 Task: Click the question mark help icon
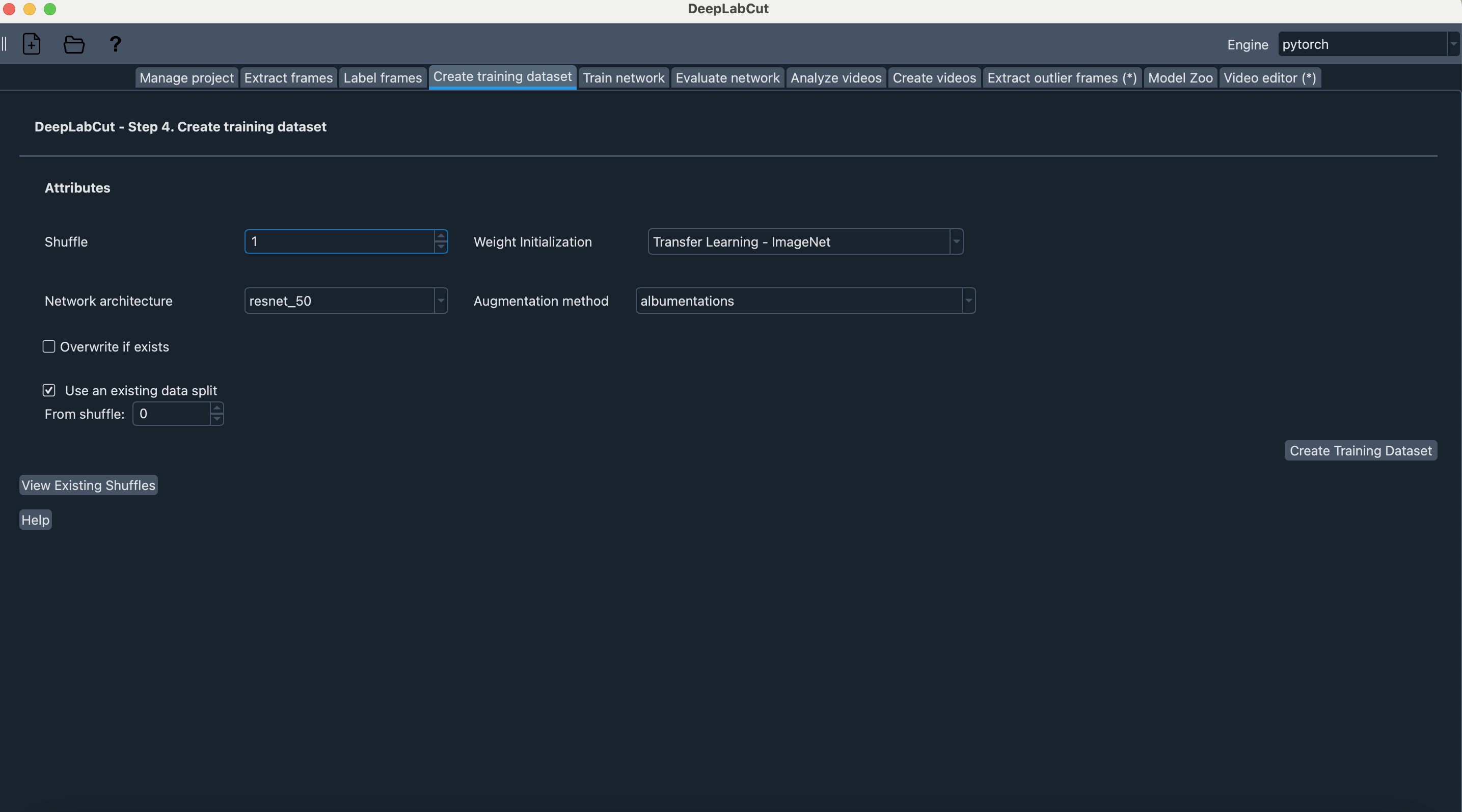click(x=115, y=44)
